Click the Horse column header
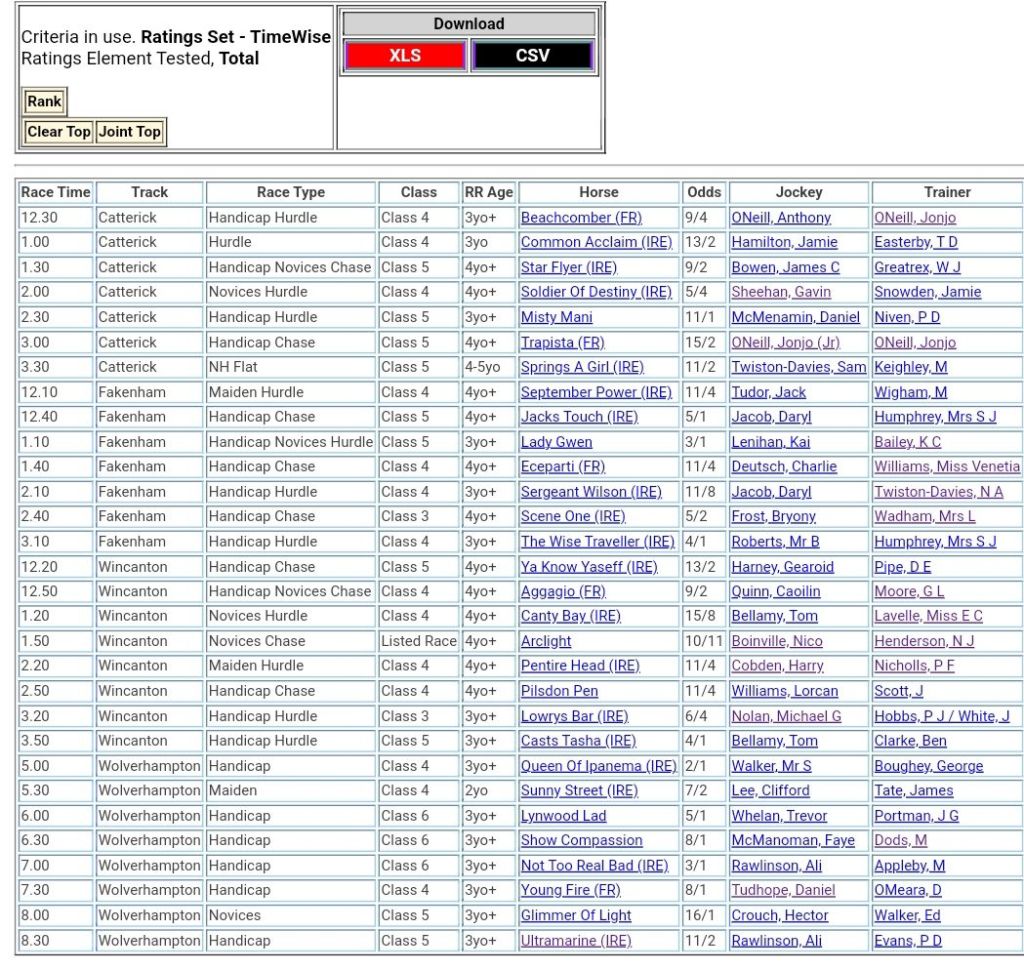 tap(598, 192)
